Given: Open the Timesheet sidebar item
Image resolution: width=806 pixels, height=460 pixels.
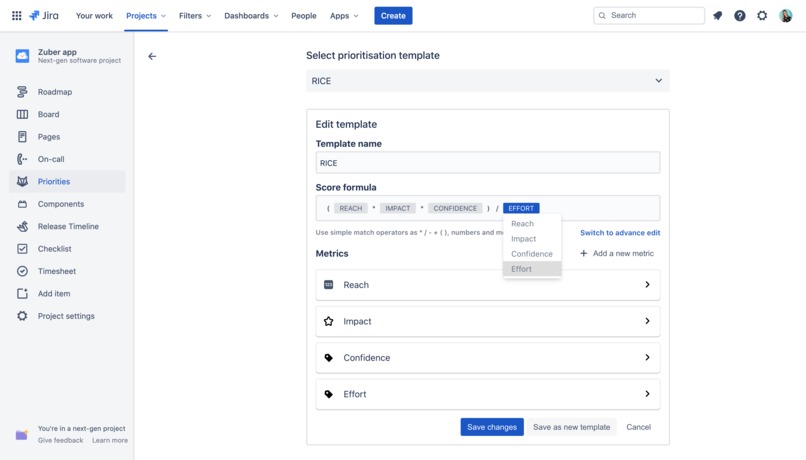Looking at the screenshot, I should click(67, 271).
